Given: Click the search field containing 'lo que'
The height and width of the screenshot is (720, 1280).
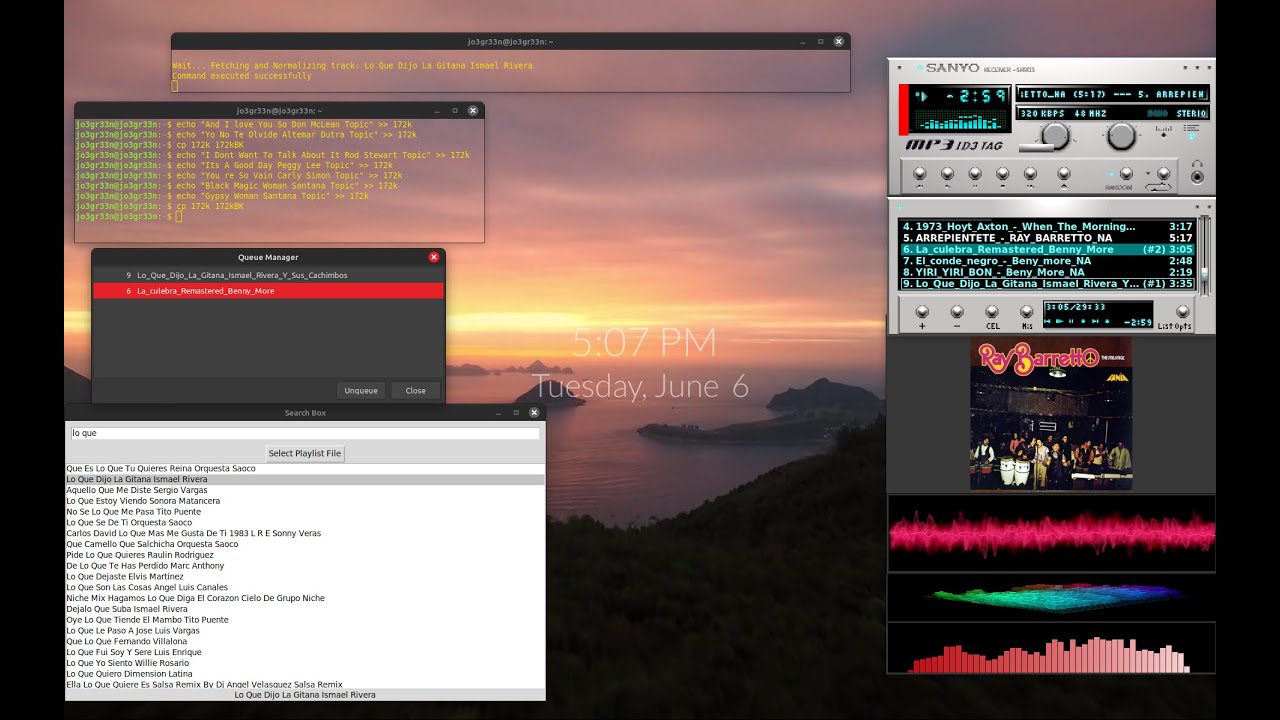Looking at the screenshot, I should pyautogui.click(x=305, y=433).
